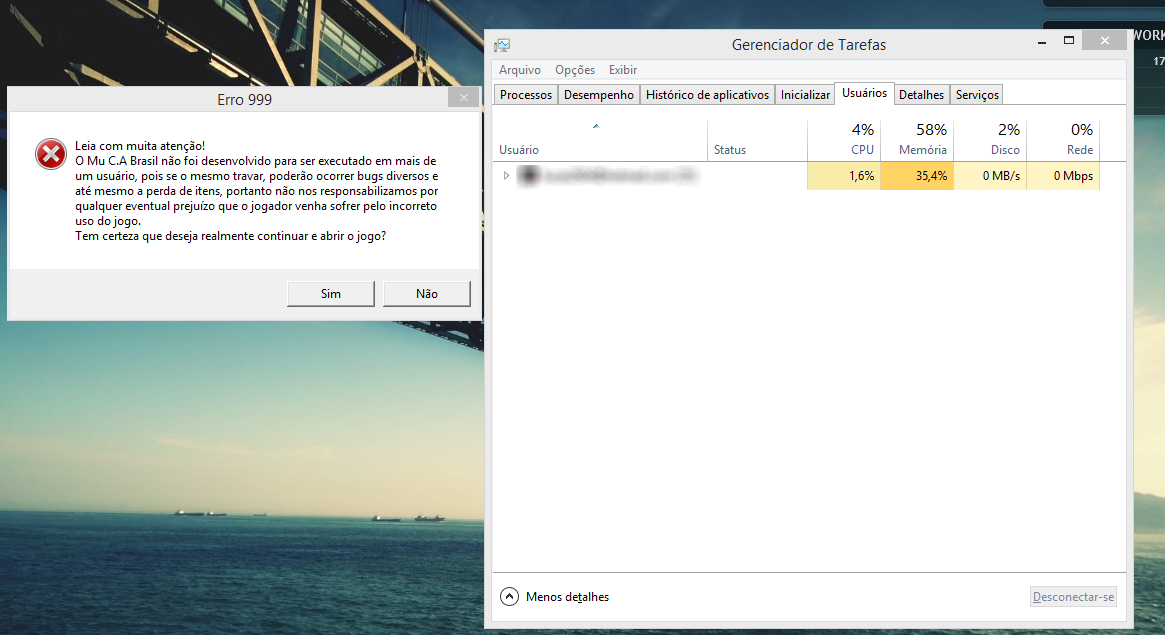Switch to the Detalhes tab
1165x635 pixels.
click(921, 95)
